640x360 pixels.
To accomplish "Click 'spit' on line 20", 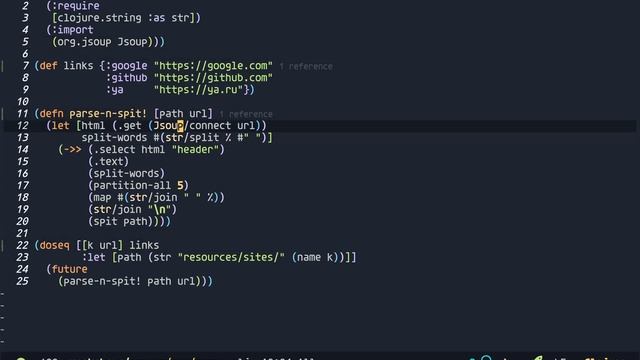I will pyautogui.click(x=105, y=221).
